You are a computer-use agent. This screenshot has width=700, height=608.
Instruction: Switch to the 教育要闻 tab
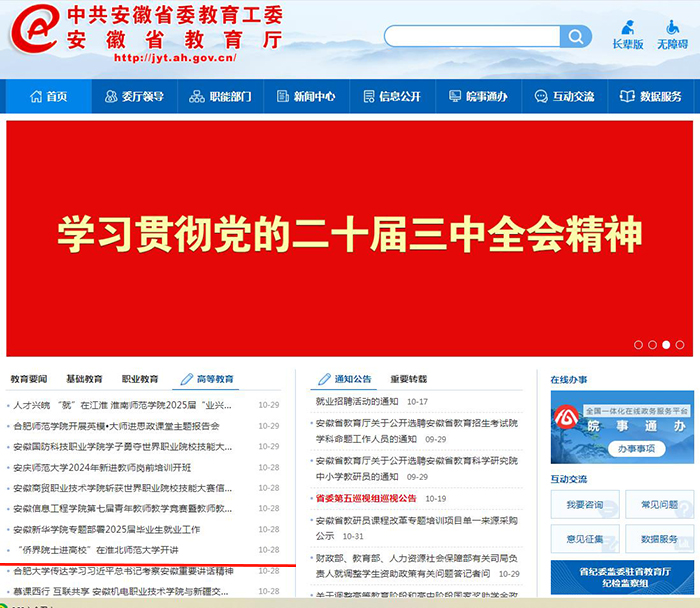point(29,379)
